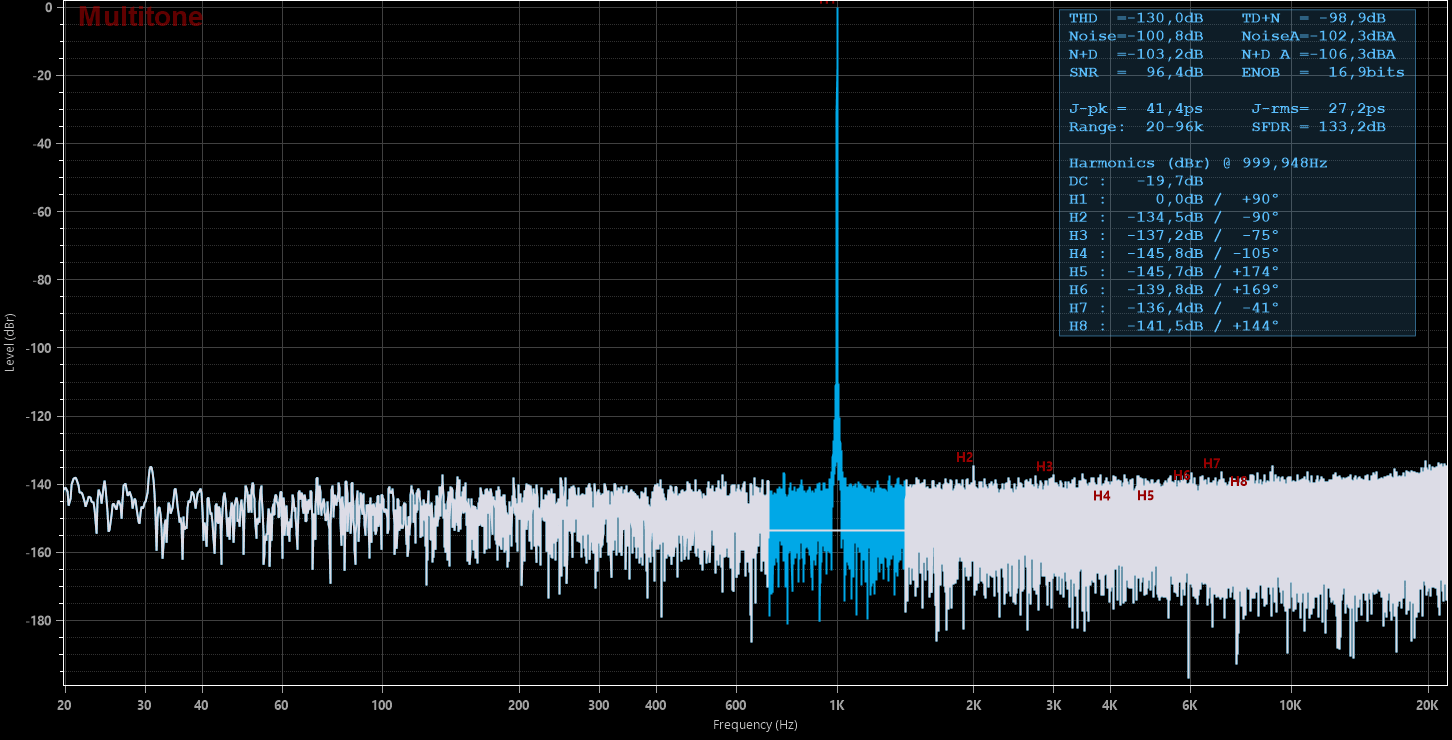Click the -60 tick on the level axis

coord(42,212)
